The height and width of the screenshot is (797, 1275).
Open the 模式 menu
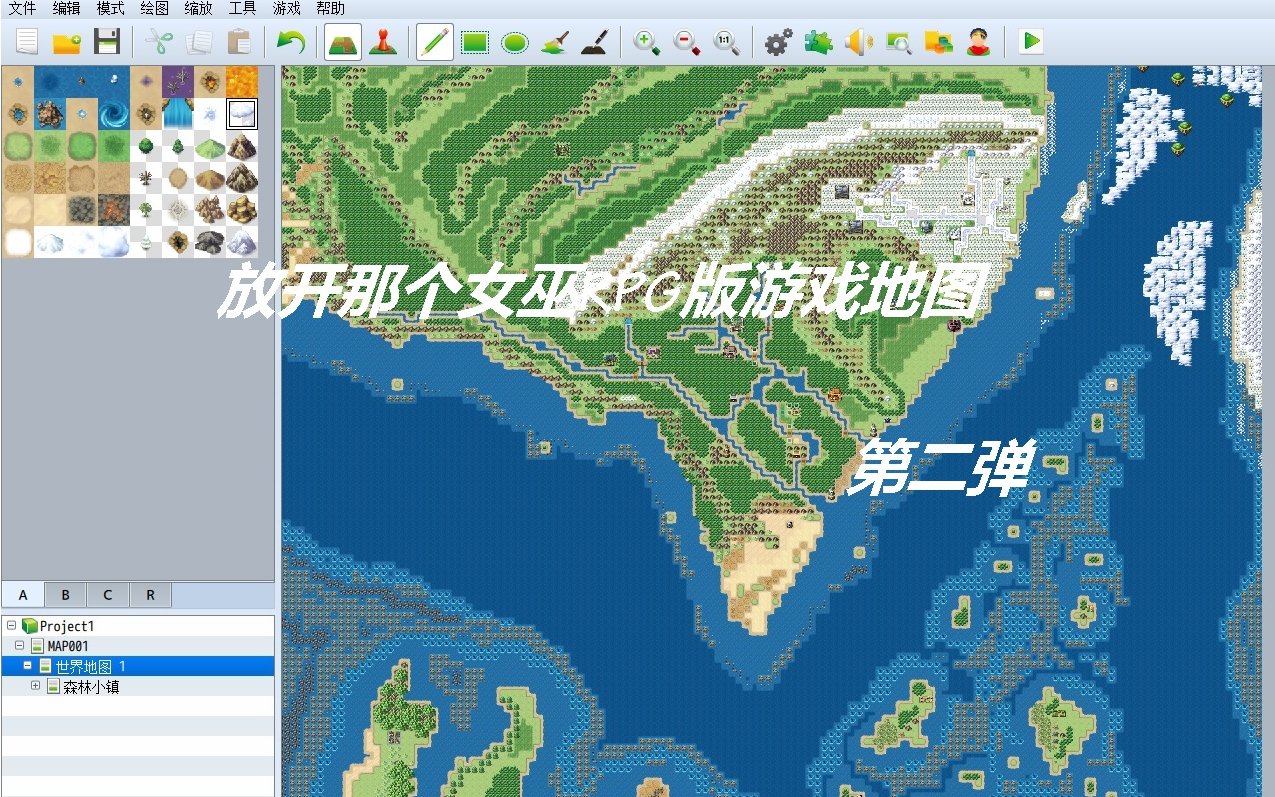(x=111, y=9)
